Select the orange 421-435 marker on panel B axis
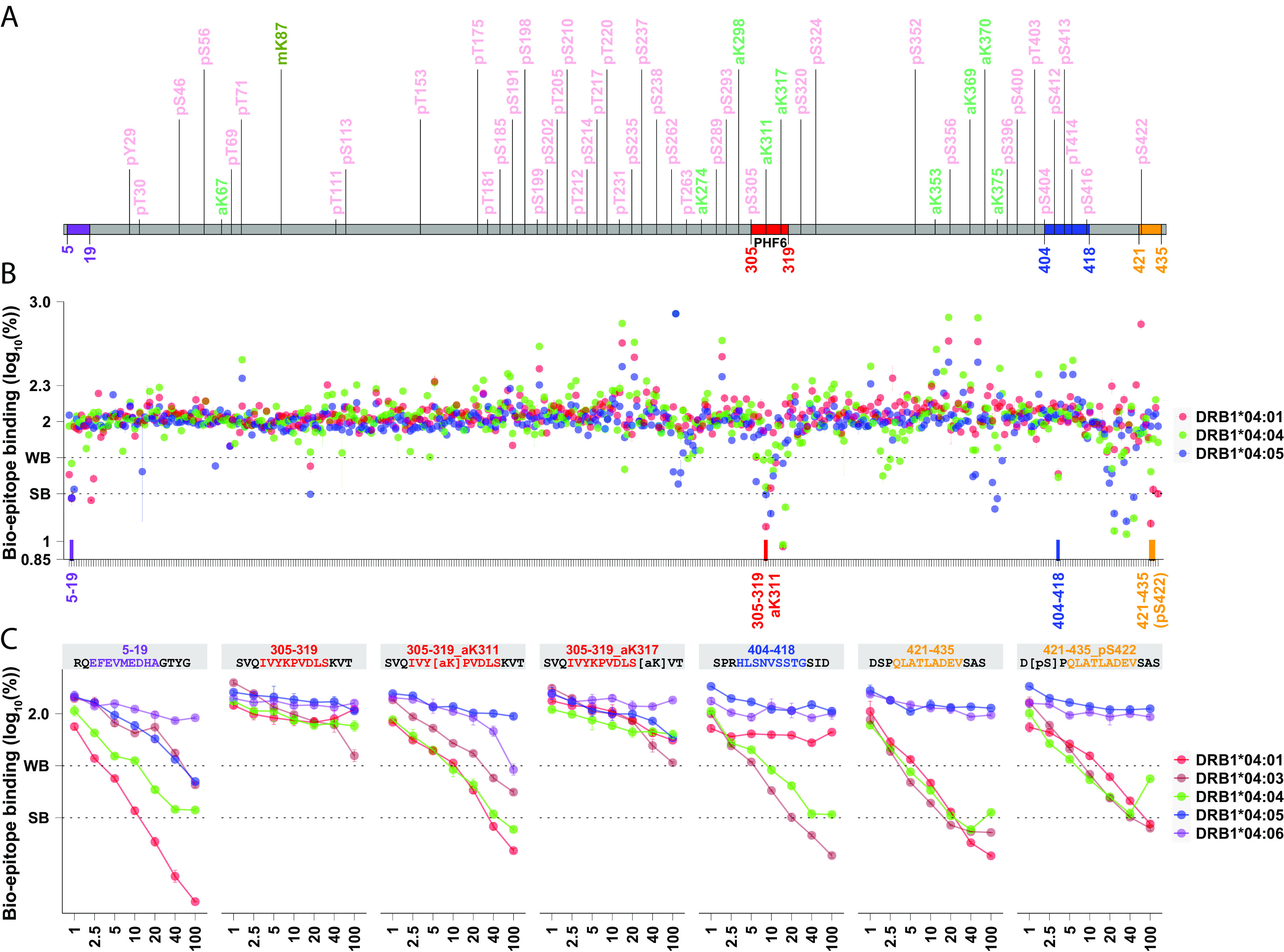 click(1152, 550)
